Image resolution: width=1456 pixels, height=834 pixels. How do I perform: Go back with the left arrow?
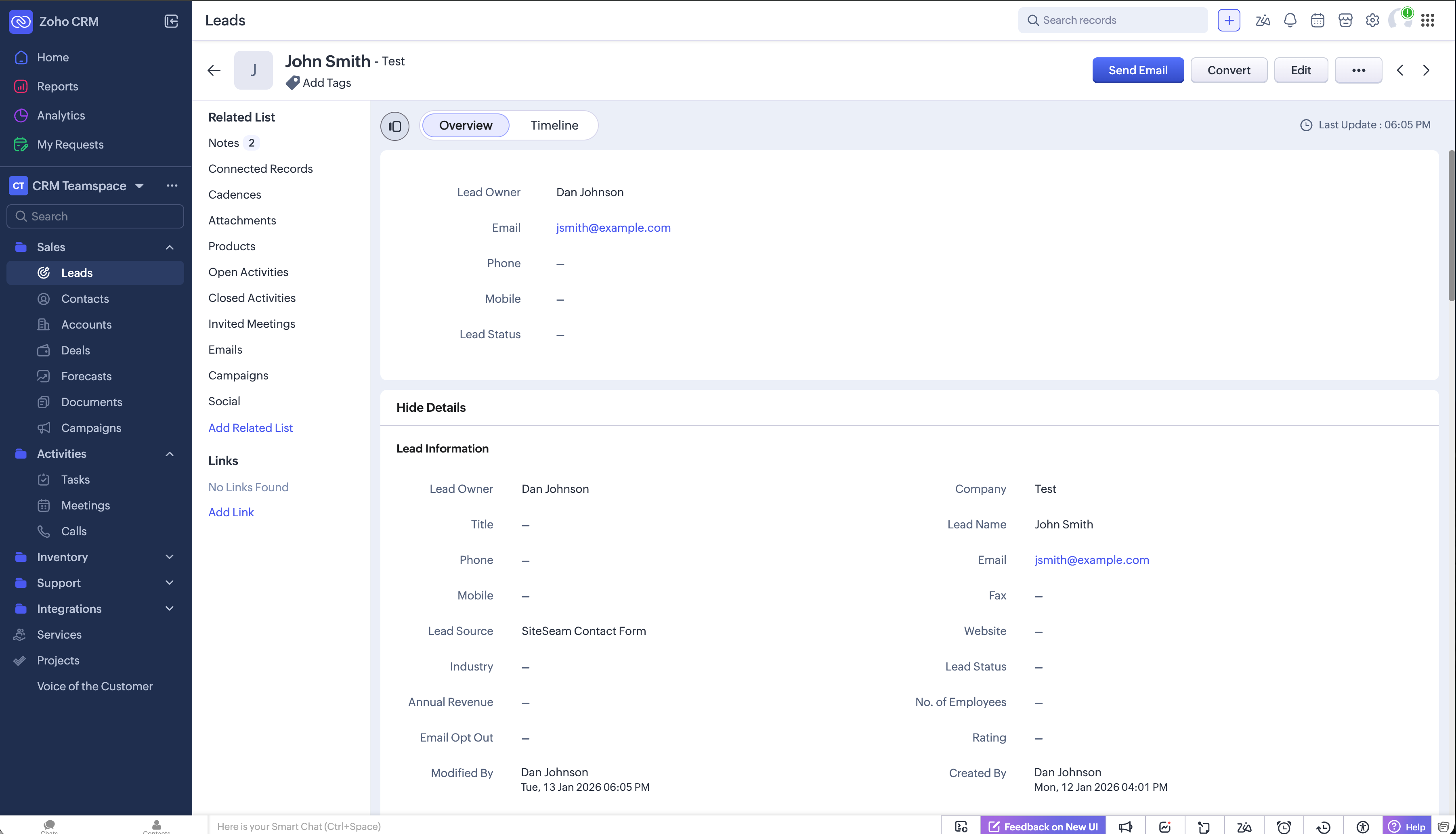(214, 71)
